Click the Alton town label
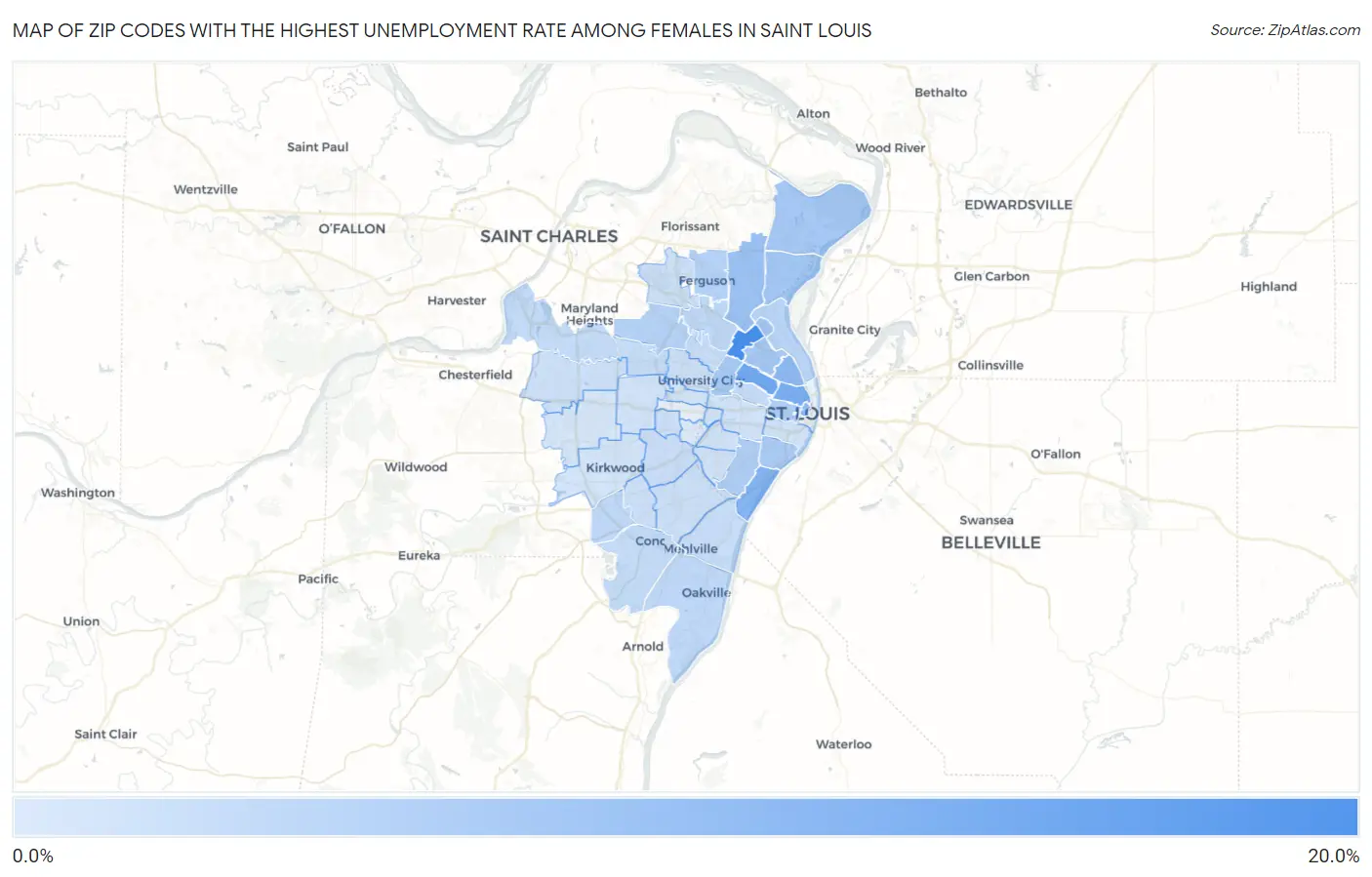 813,114
